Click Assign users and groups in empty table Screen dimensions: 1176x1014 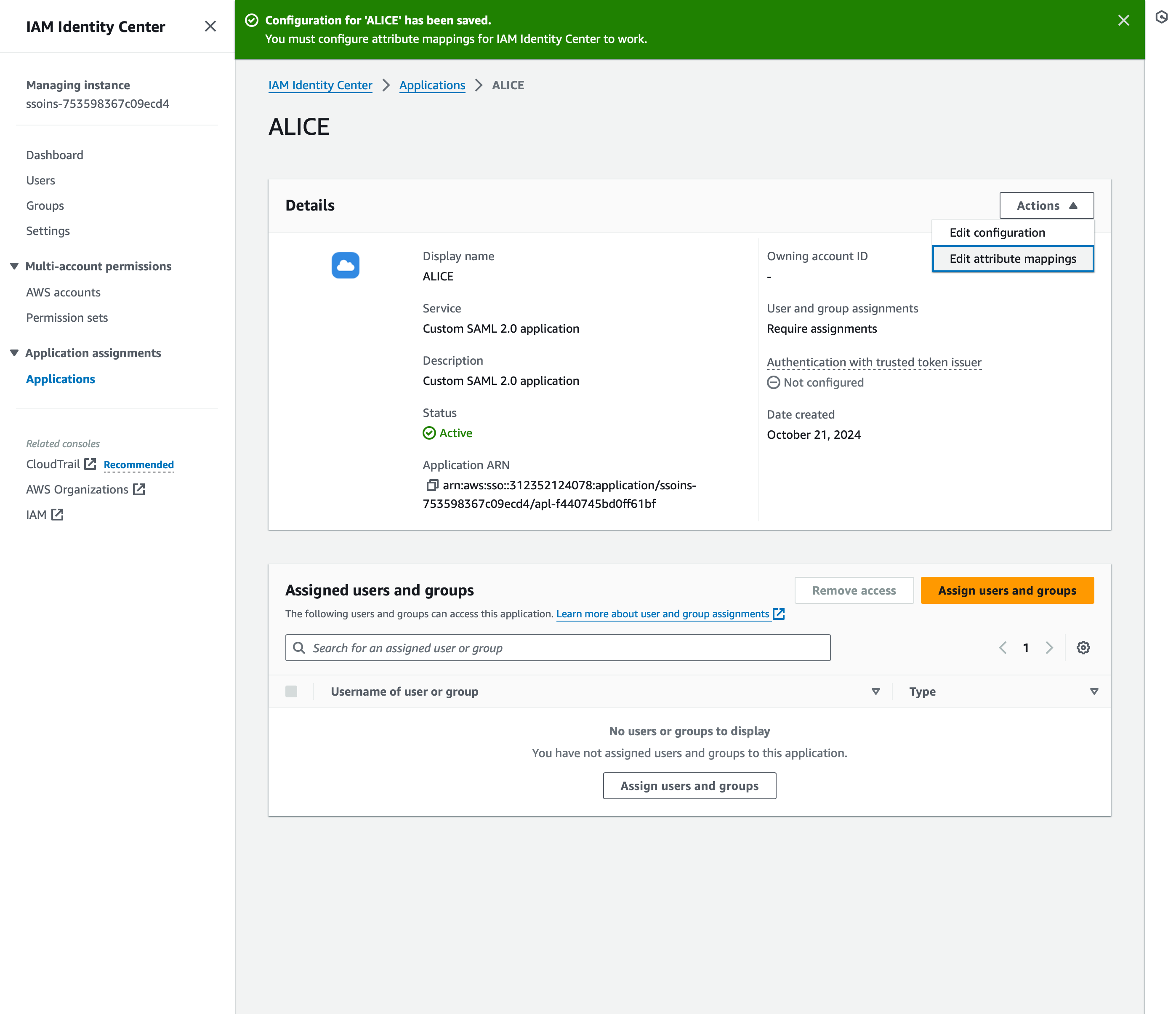click(x=689, y=786)
